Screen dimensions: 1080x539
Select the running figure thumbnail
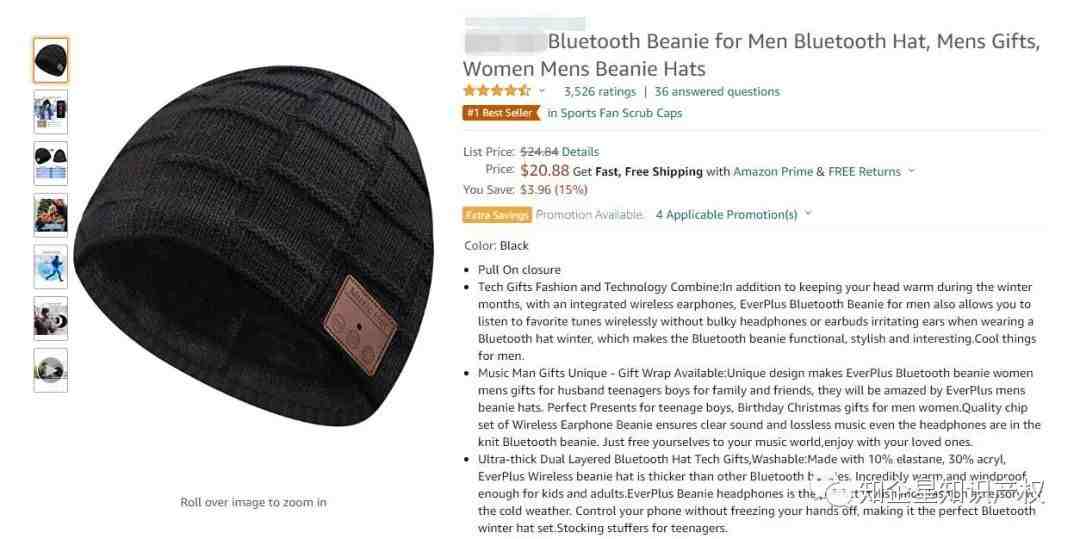pyautogui.click(x=51, y=266)
